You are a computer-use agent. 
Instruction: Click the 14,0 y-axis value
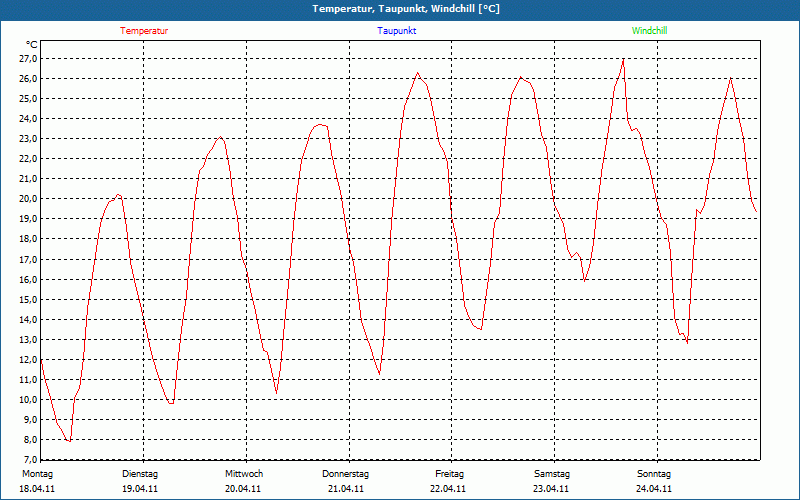coord(28,319)
